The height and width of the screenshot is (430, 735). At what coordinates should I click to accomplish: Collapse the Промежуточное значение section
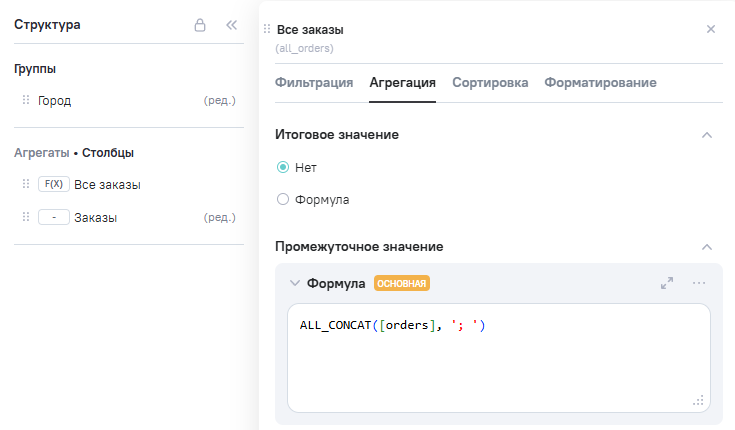[707, 246]
